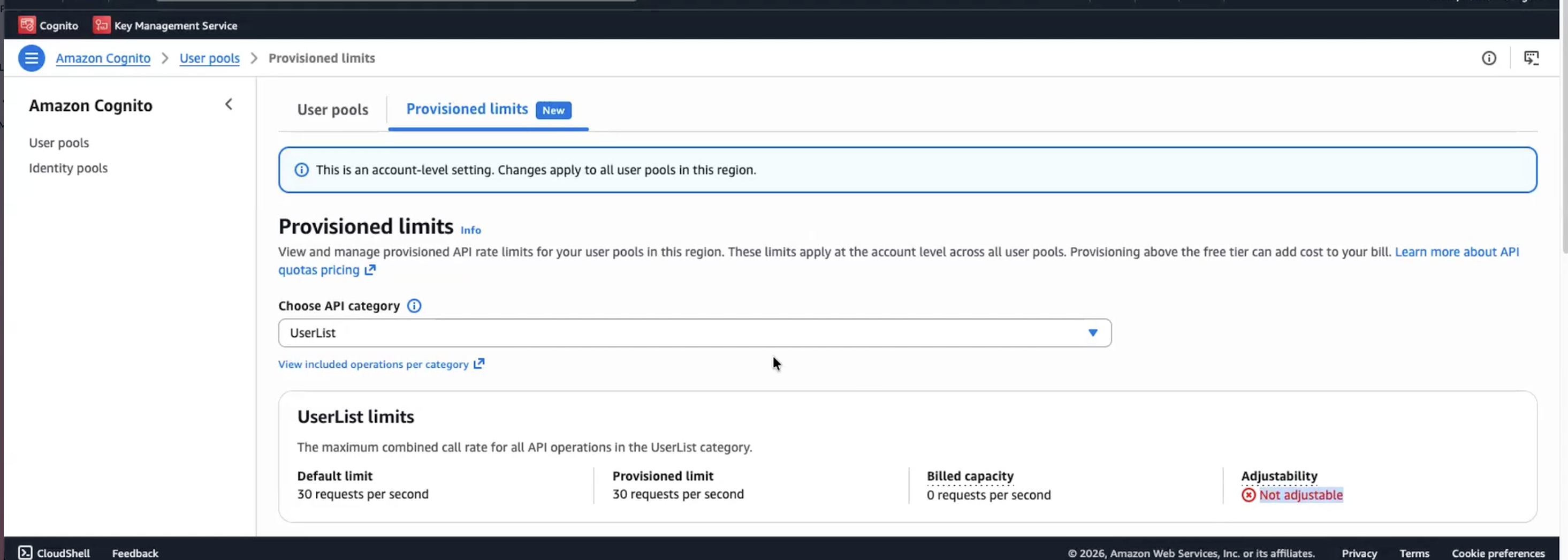Click the dropdown arrow of API category select

click(1093, 333)
